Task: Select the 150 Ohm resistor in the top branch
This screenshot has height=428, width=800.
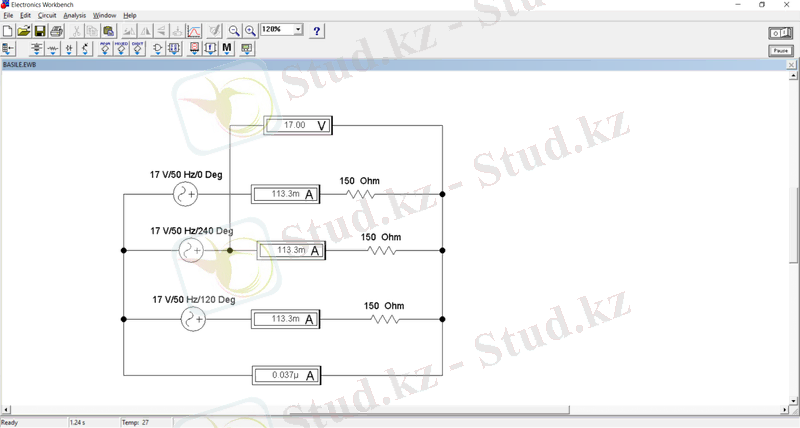Action: [360, 194]
